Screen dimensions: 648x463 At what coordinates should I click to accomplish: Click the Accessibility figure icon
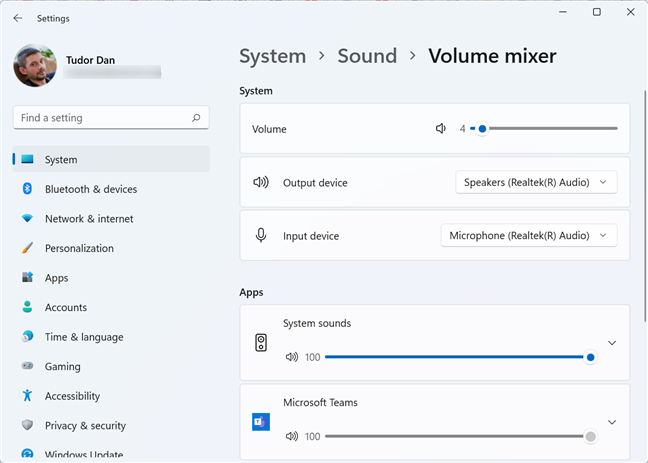[27, 396]
